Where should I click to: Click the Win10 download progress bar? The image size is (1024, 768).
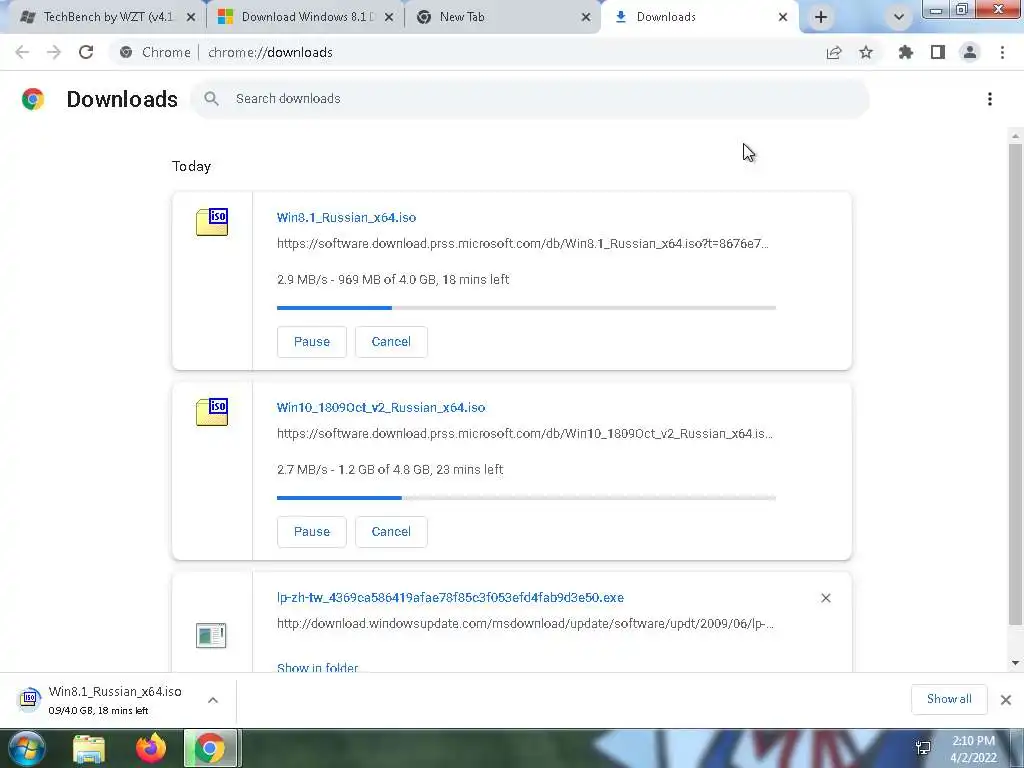526,498
